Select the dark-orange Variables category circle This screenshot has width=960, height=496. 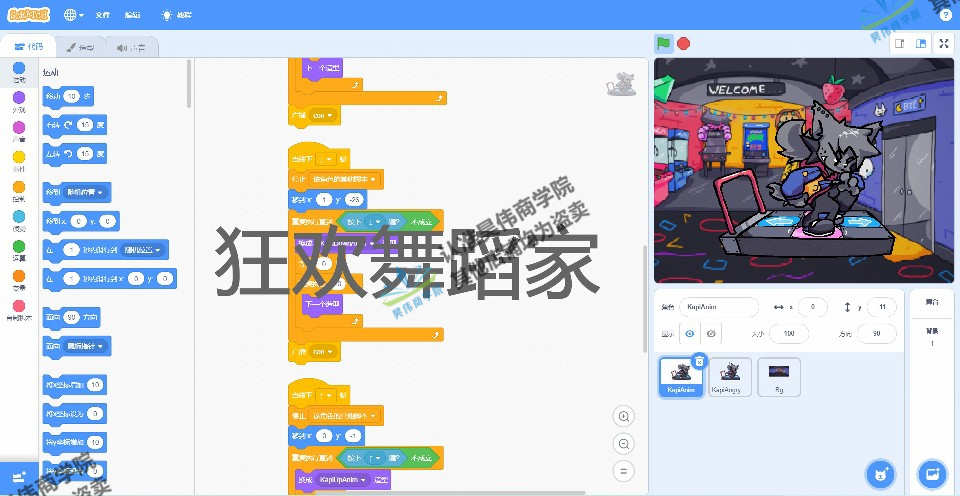point(19,276)
